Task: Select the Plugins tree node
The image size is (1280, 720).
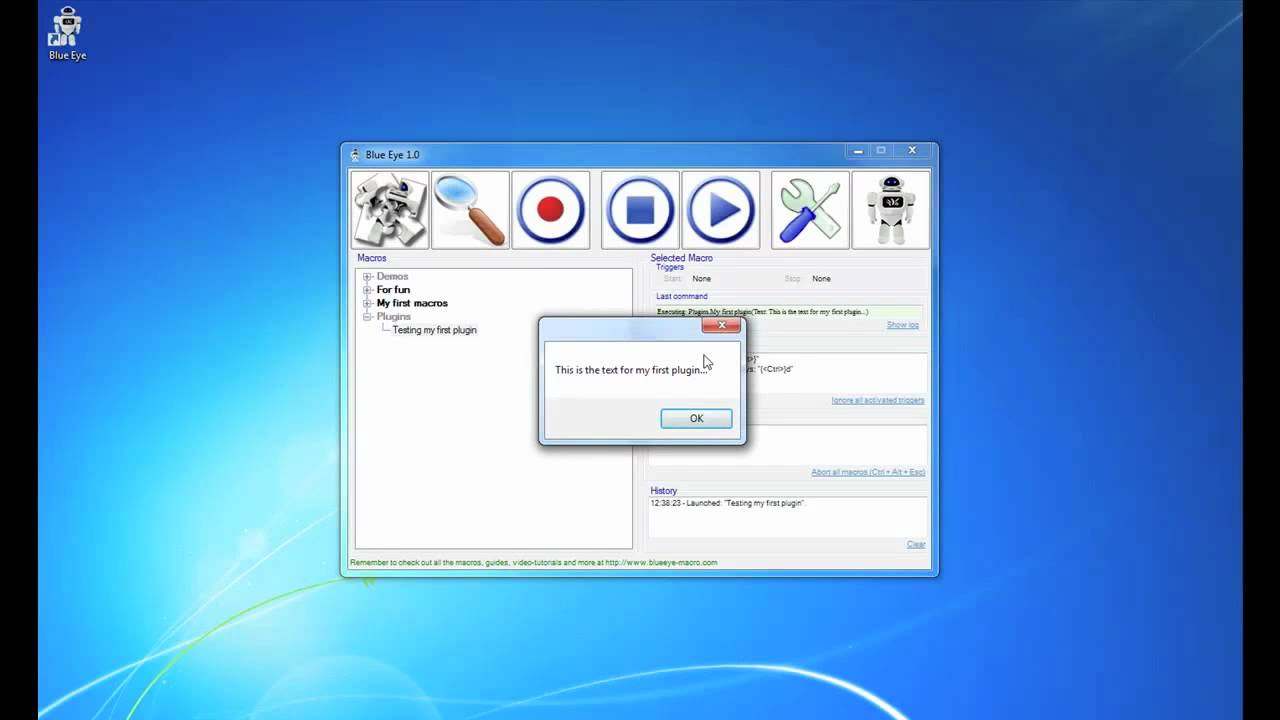Action: click(x=393, y=317)
